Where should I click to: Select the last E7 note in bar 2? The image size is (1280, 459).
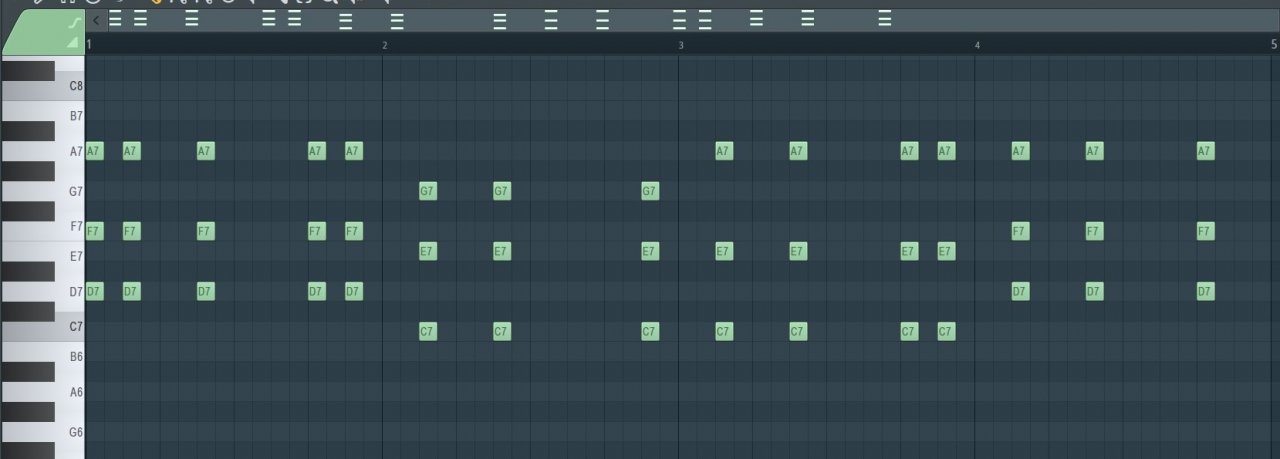[x=650, y=251]
